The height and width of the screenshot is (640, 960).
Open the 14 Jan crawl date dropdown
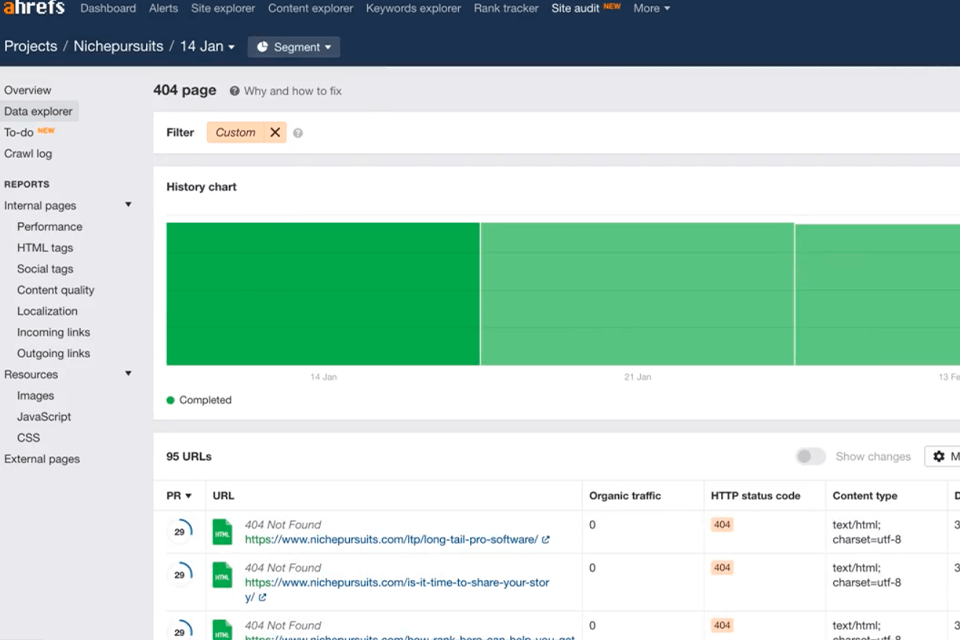pyautogui.click(x=207, y=47)
